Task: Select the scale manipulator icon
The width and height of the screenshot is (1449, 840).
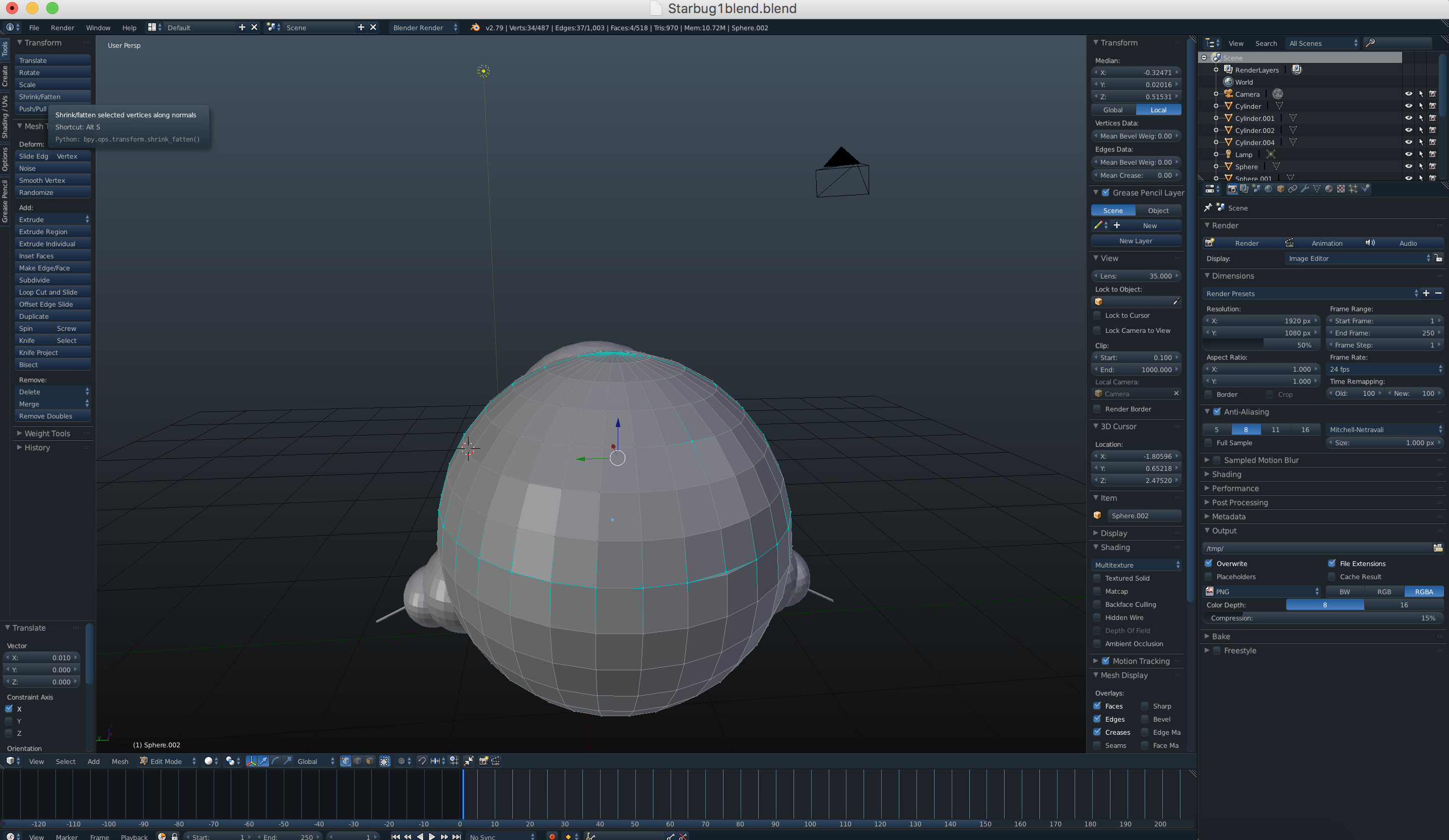Action: [288, 761]
